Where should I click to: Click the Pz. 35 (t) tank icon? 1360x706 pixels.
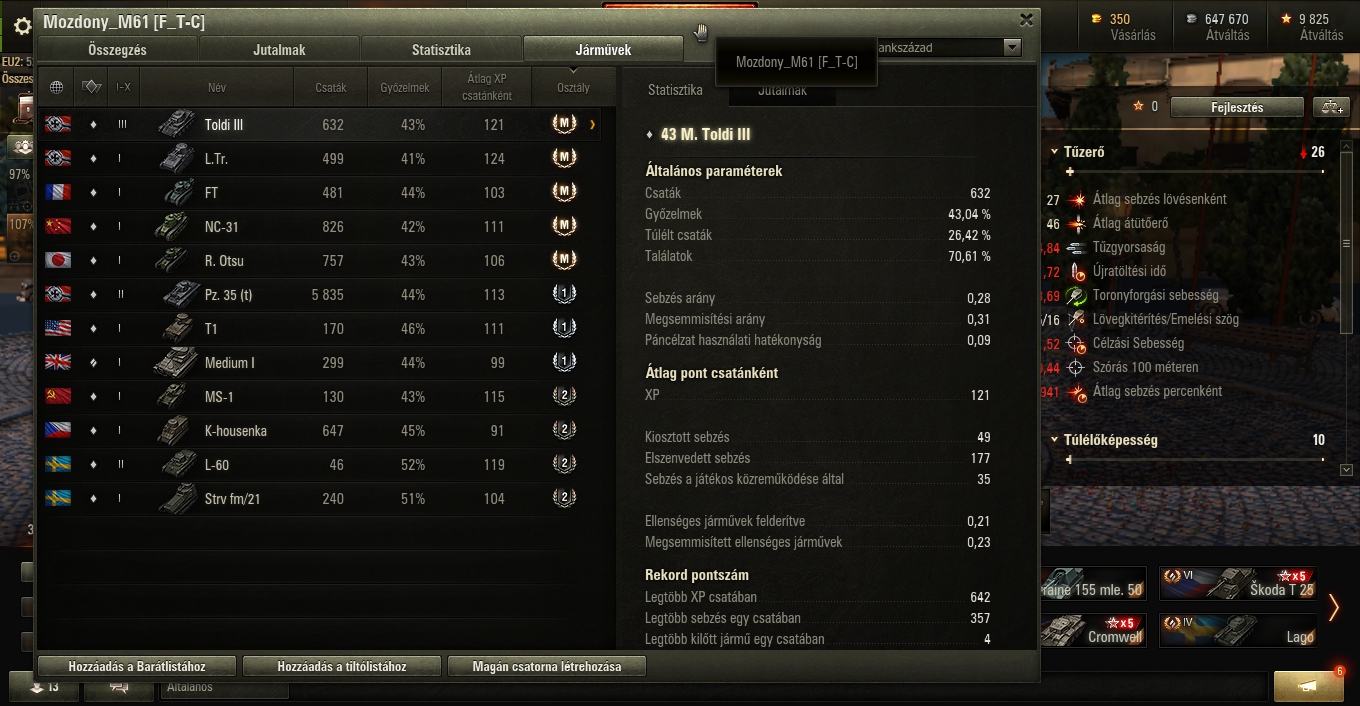(181, 294)
